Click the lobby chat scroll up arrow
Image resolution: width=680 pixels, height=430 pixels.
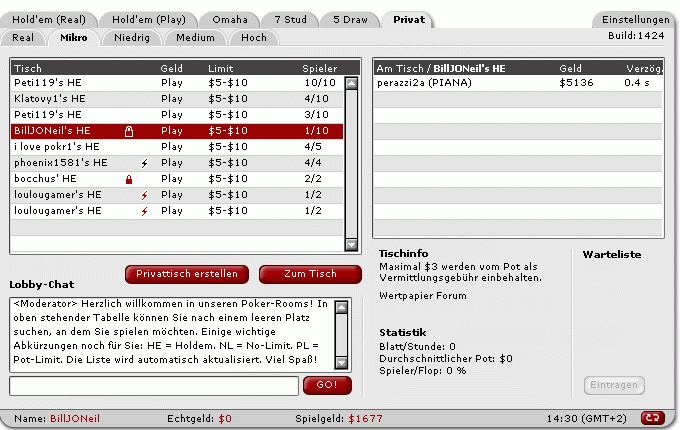pos(342,307)
